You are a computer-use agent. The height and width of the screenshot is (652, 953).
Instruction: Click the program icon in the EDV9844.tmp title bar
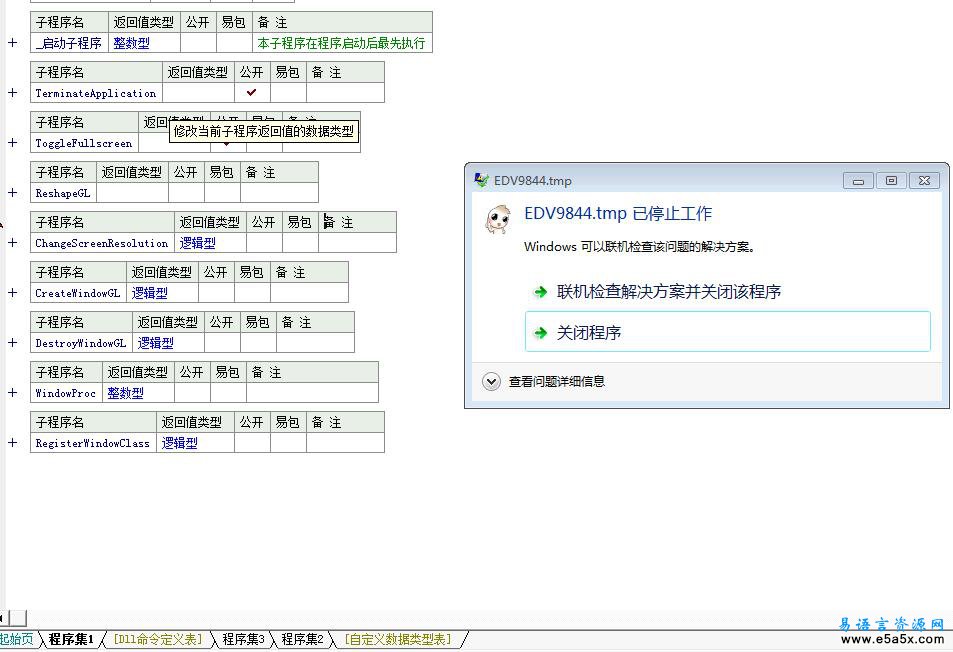pyautogui.click(x=481, y=181)
